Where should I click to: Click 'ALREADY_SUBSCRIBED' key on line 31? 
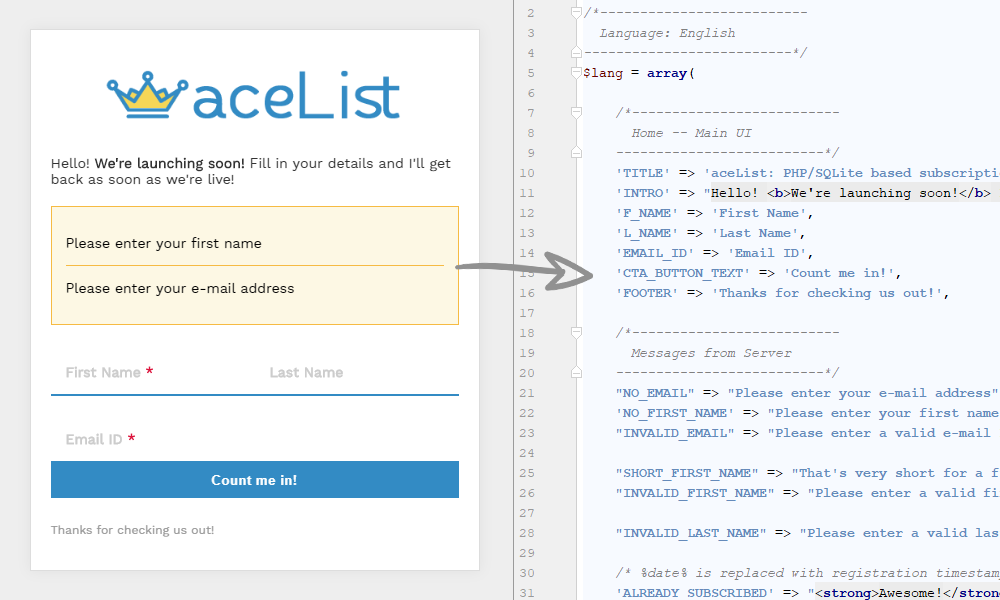tap(695, 593)
